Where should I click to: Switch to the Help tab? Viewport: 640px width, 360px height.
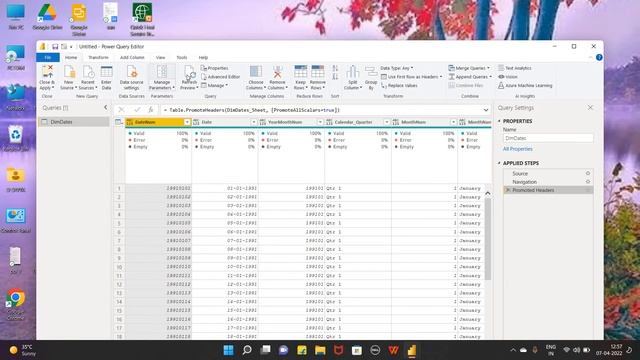(x=203, y=58)
